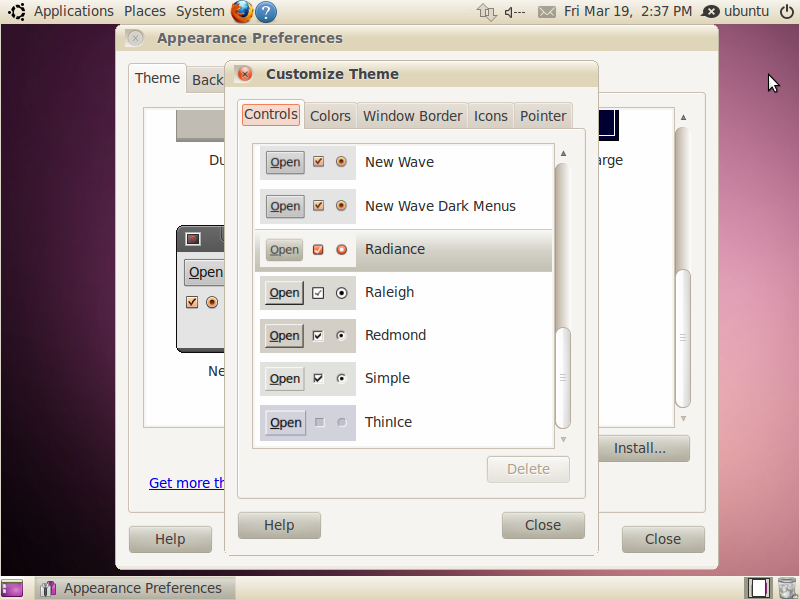Click Close in the Customize Theme dialog
Screen dimensions: 800x600
point(543,526)
